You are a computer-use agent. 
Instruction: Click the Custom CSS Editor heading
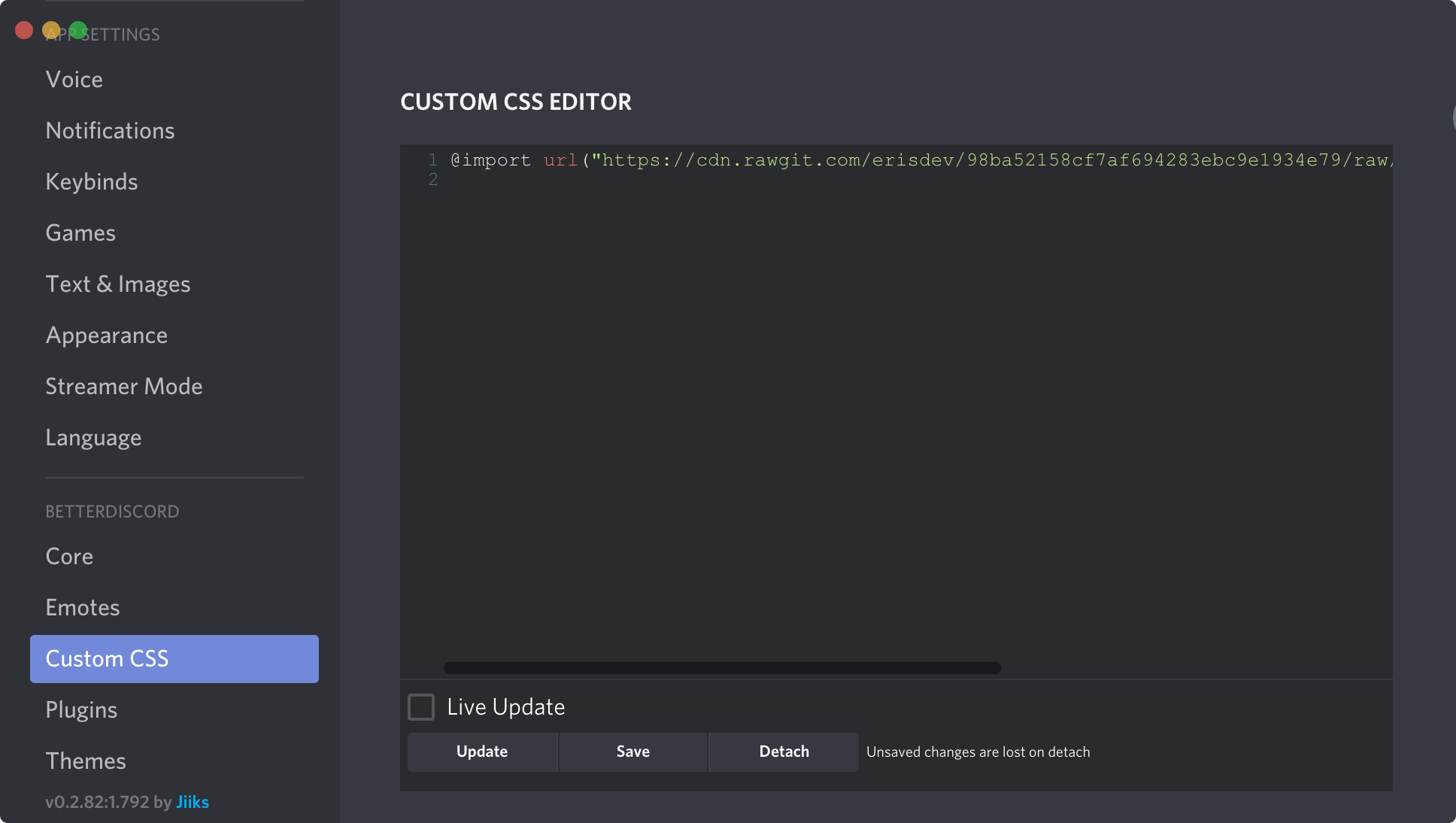(516, 102)
